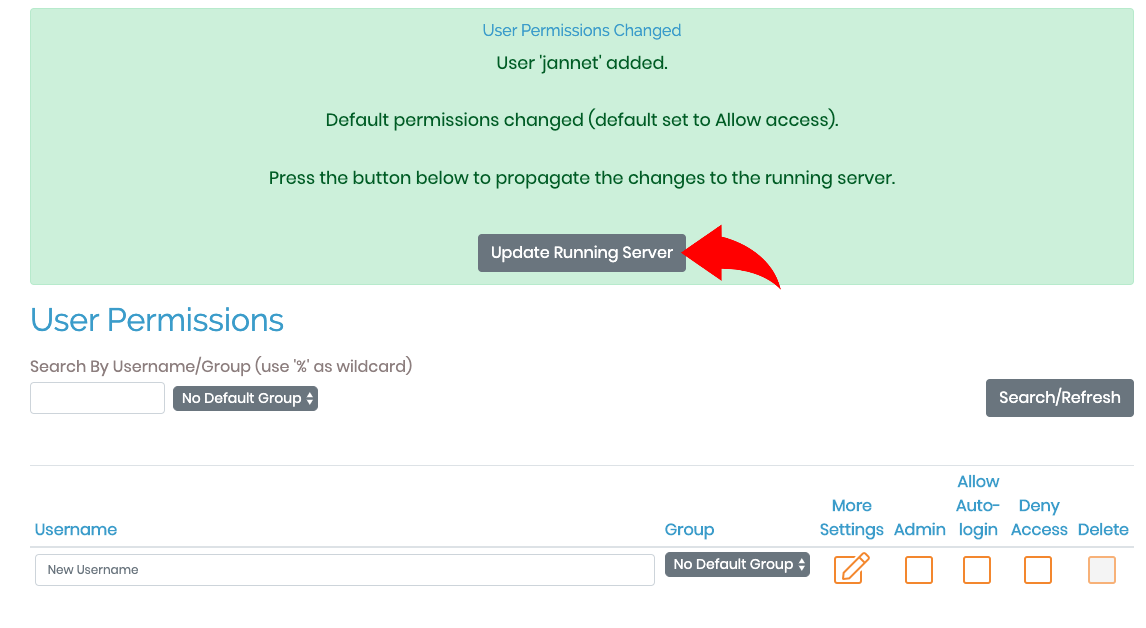Viewport: 1146px width, 628px height.
Task: Open More Settings pencil edit icon
Action: click(x=851, y=569)
